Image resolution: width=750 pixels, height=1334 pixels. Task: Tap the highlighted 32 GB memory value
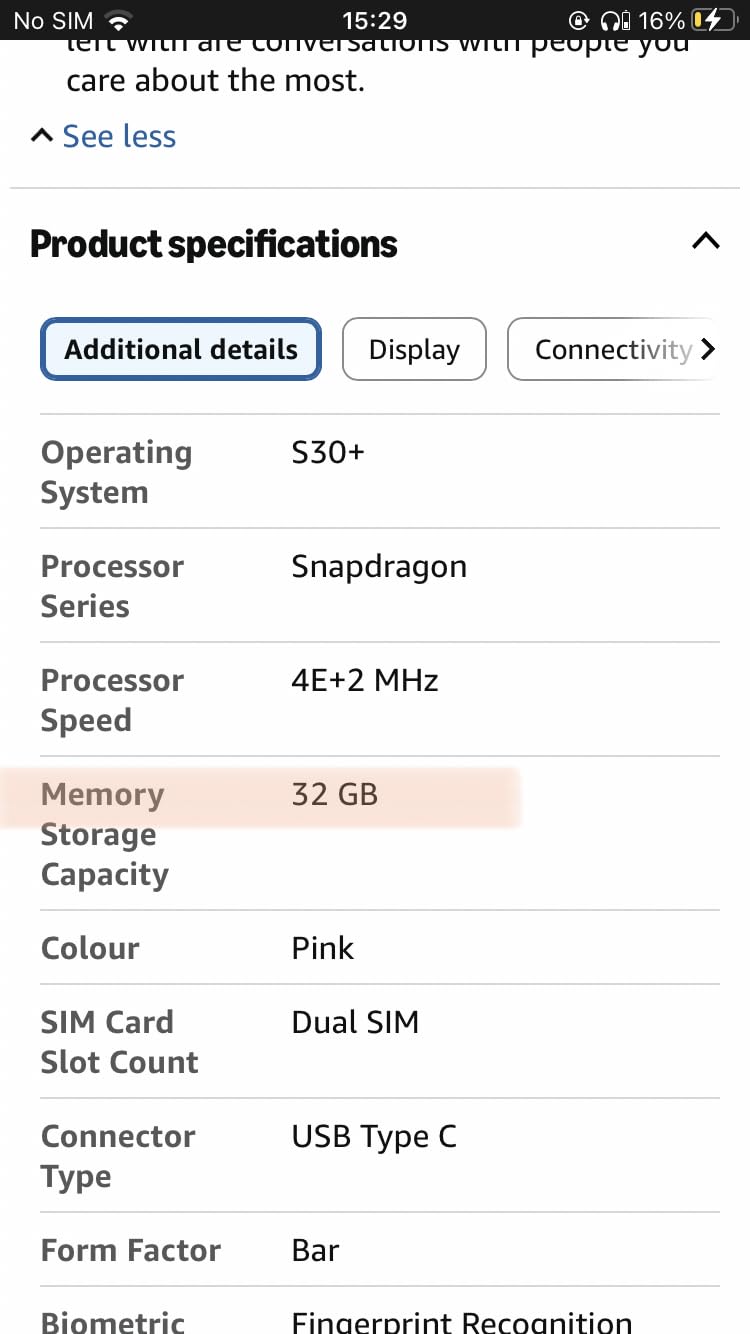coord(335,794)
